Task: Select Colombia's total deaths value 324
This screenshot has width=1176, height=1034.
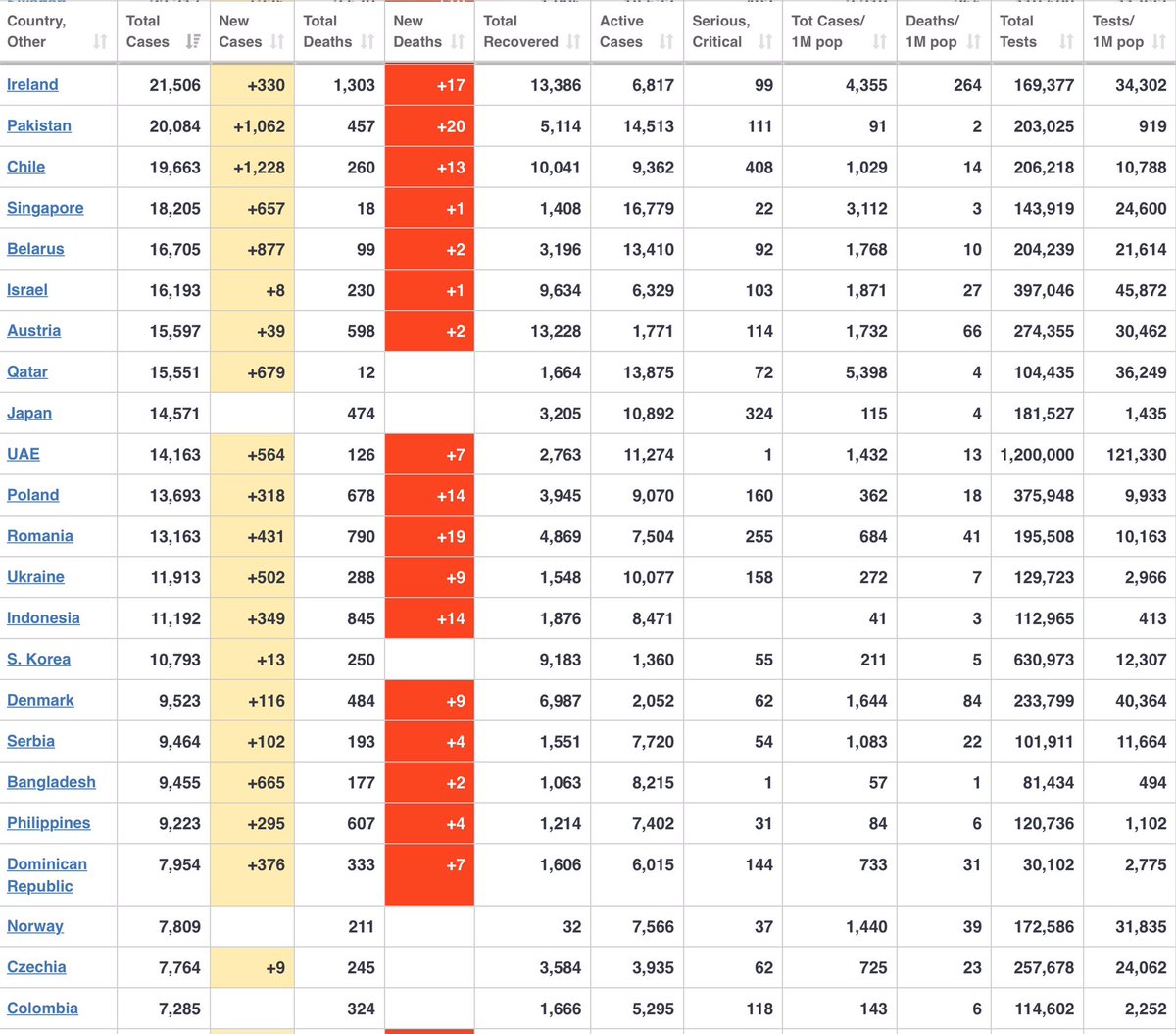Action: pyautogui.click(x=361, y=1009)
